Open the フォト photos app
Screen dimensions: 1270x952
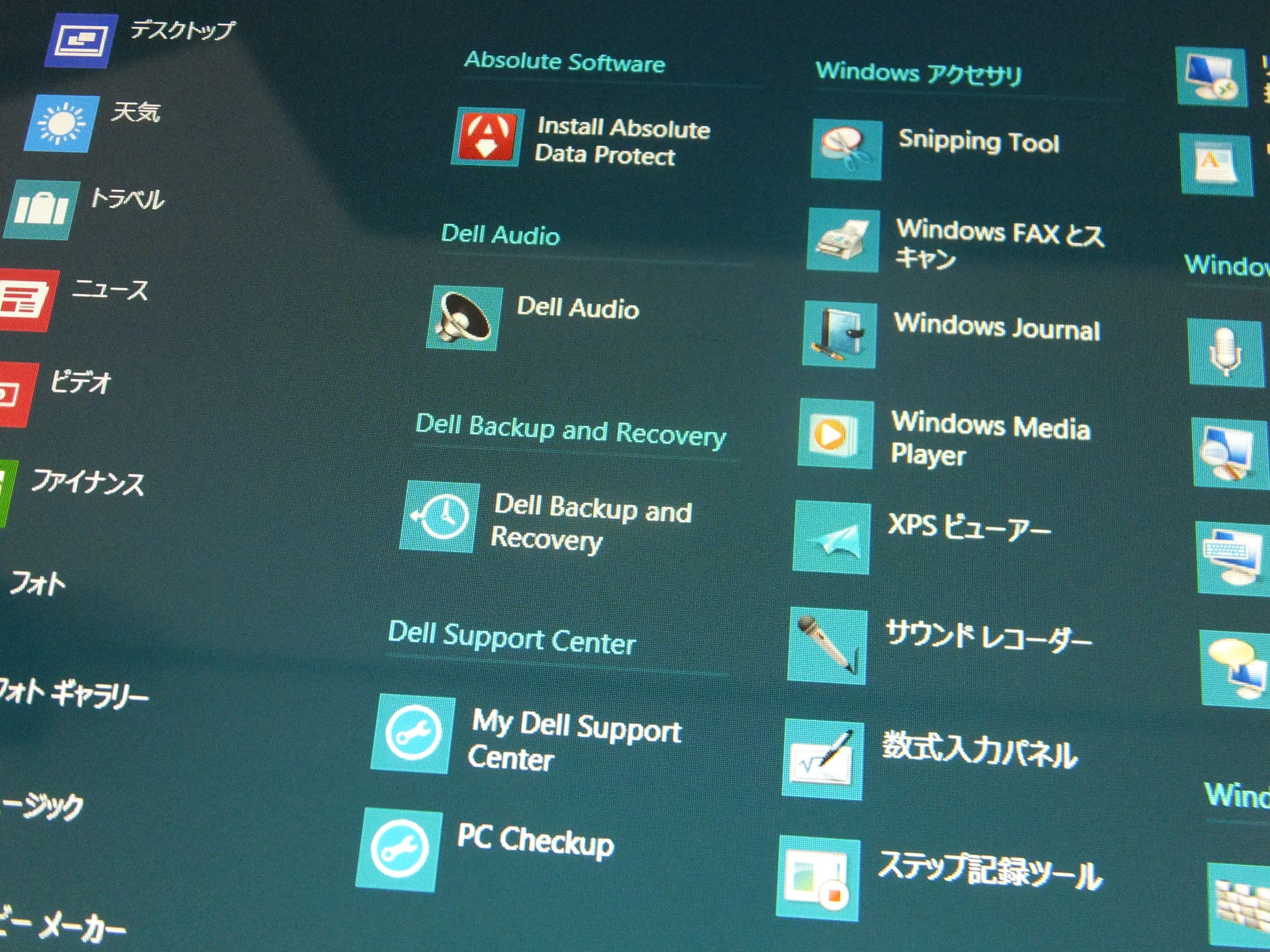38,584
